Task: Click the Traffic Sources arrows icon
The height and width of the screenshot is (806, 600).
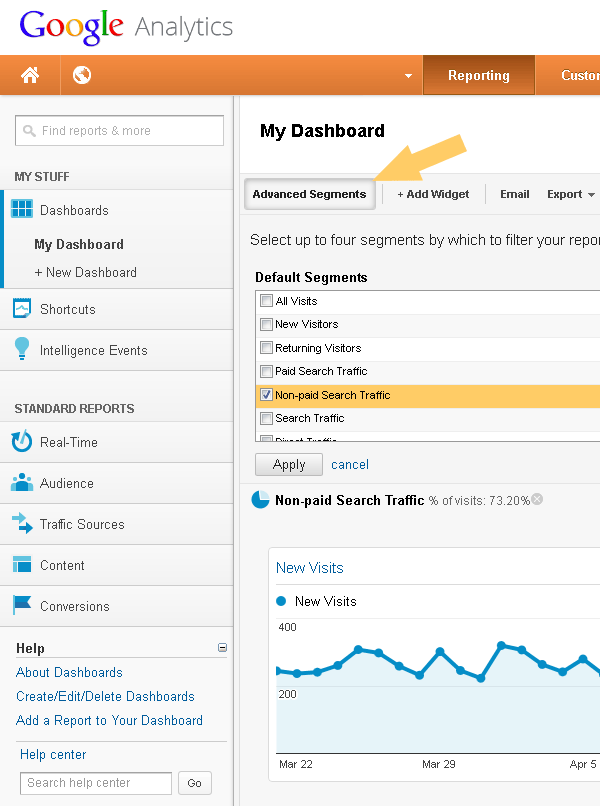Action: tap(22, 523)
